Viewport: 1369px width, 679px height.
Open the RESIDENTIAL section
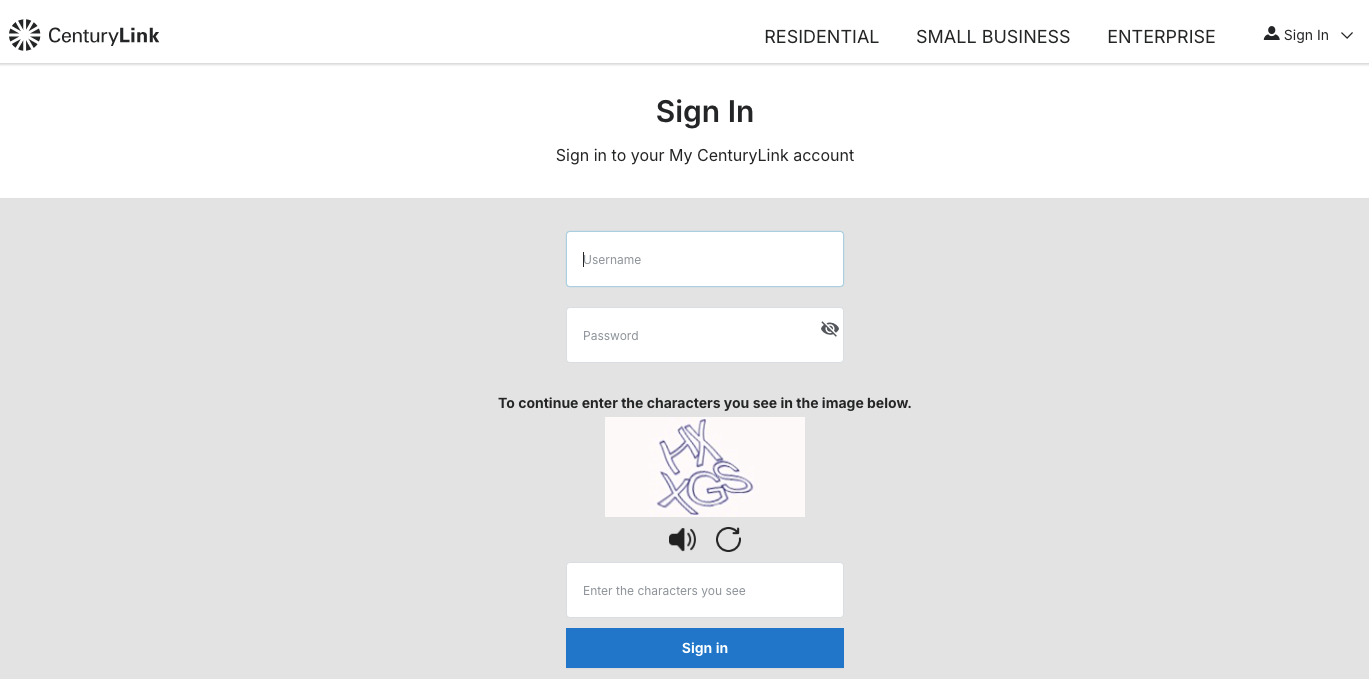point(821,36)
